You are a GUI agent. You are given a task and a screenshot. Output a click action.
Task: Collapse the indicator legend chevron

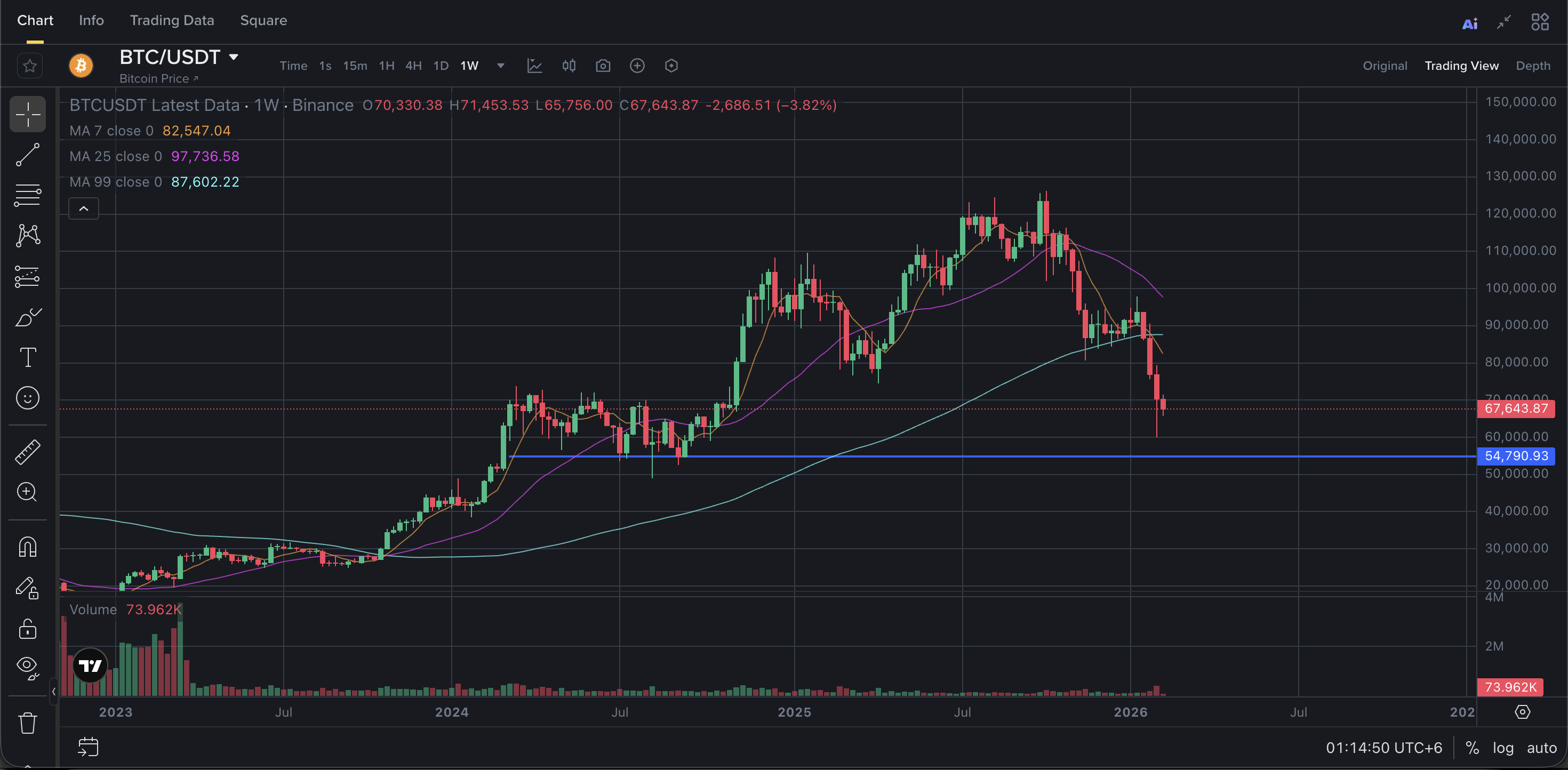coord(84,209)
